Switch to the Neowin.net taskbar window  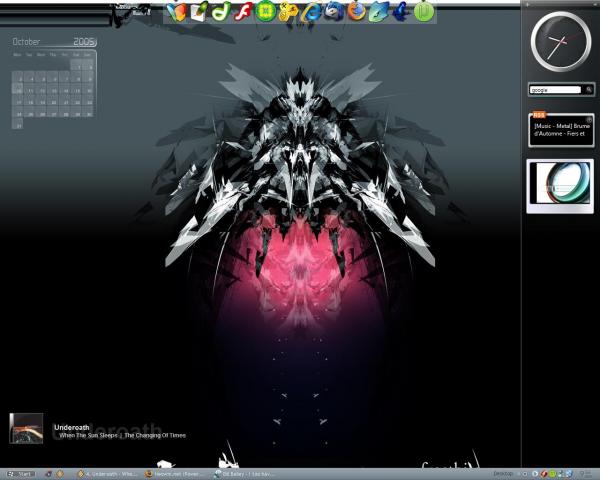175,473
